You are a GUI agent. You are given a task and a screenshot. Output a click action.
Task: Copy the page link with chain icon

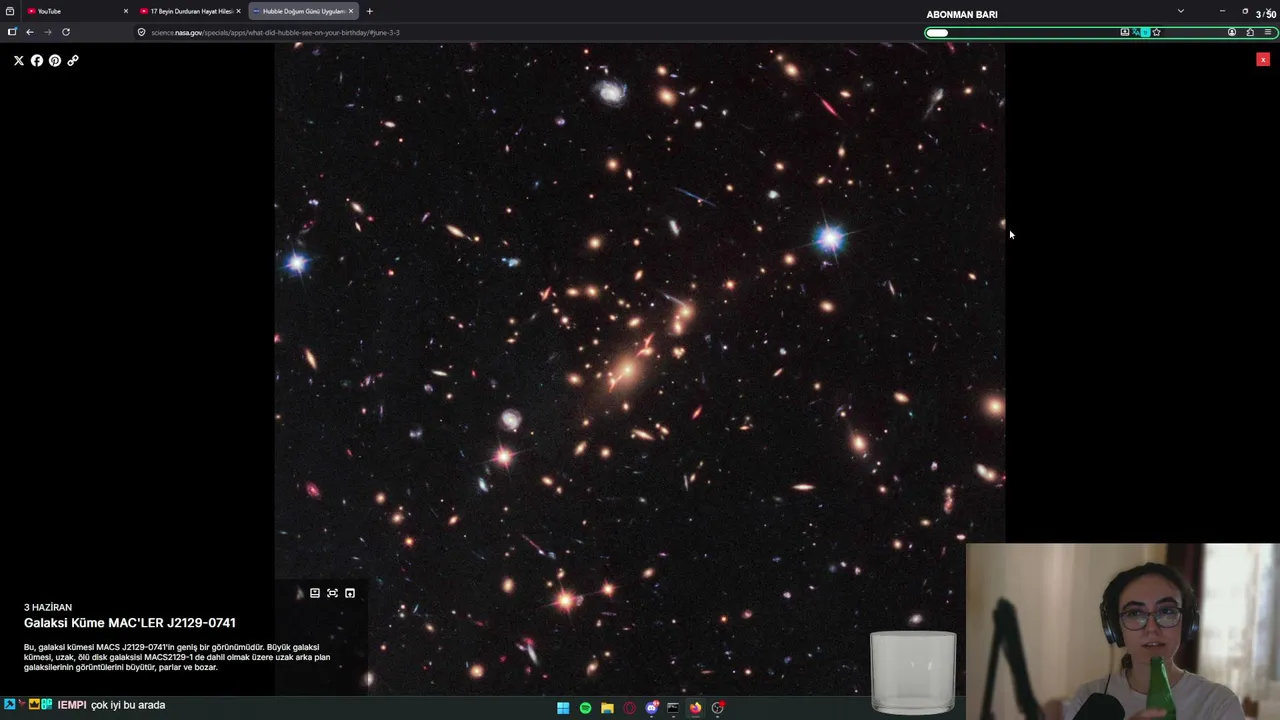tap(73, 60)
